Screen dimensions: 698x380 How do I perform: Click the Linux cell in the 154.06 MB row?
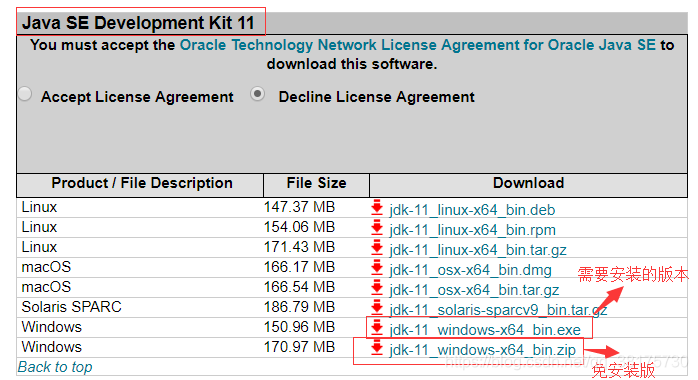[39, 227]
